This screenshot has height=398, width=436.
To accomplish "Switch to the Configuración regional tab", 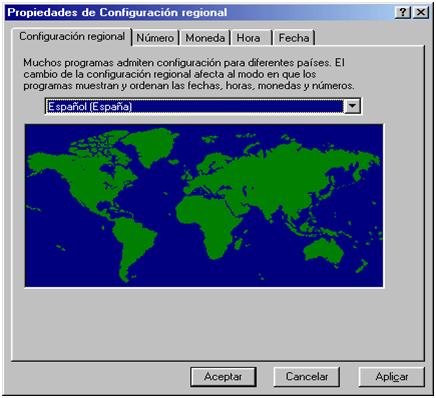I will pos(72,37).
